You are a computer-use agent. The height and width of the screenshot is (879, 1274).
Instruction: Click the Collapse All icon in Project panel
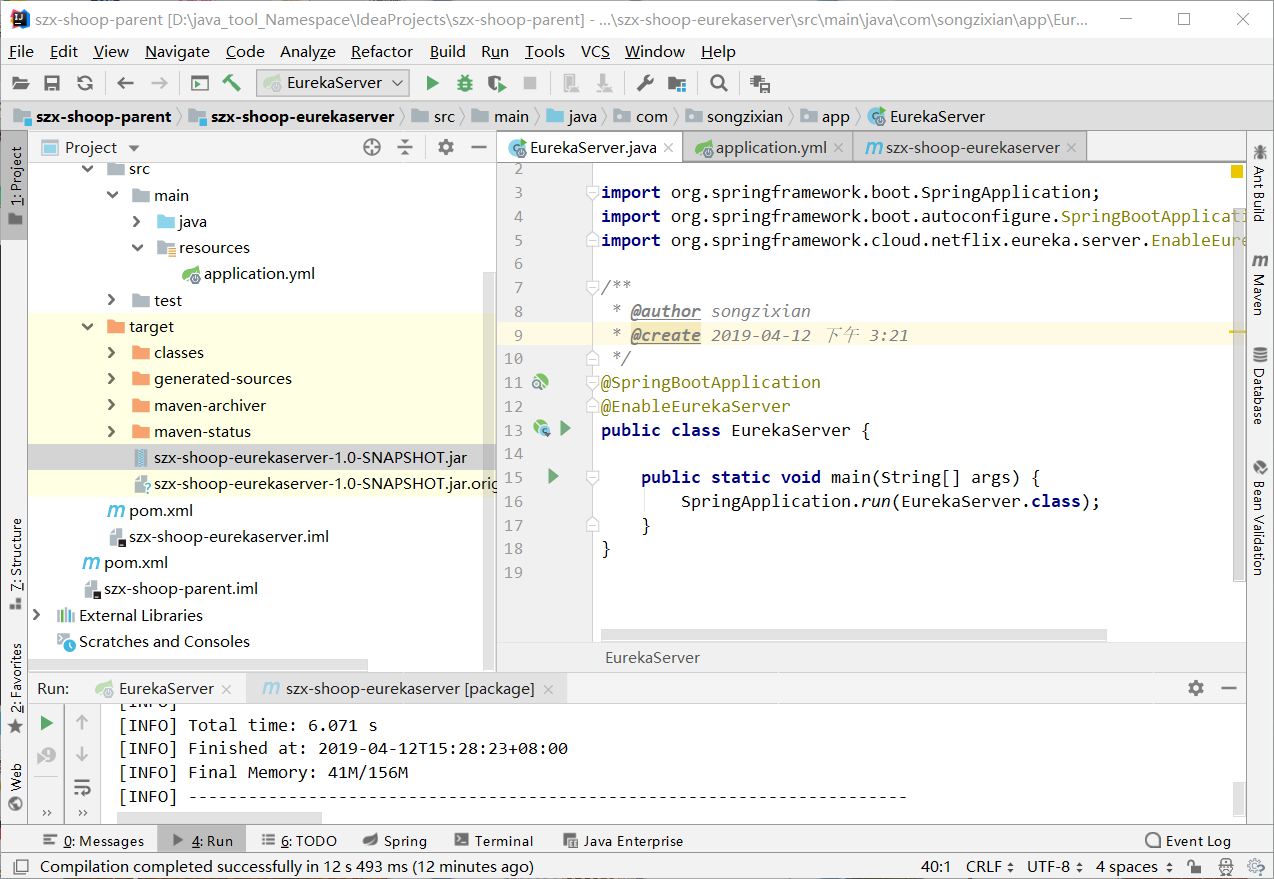click(405, 147)
